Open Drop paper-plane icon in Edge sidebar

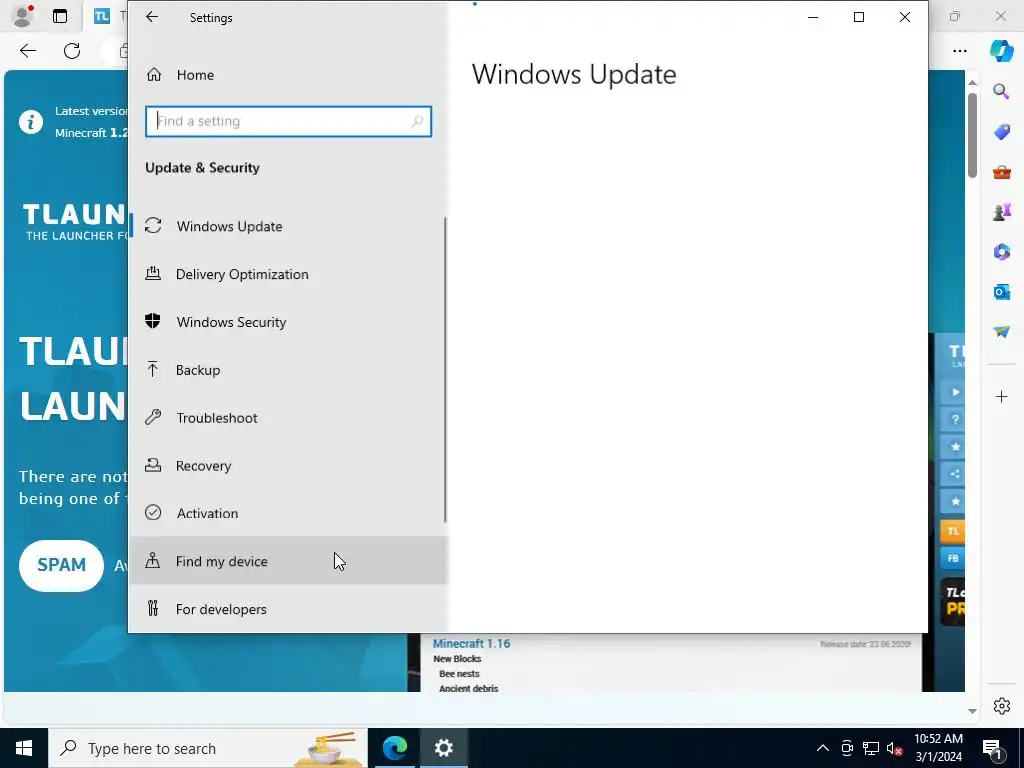tap(1001, 332)
